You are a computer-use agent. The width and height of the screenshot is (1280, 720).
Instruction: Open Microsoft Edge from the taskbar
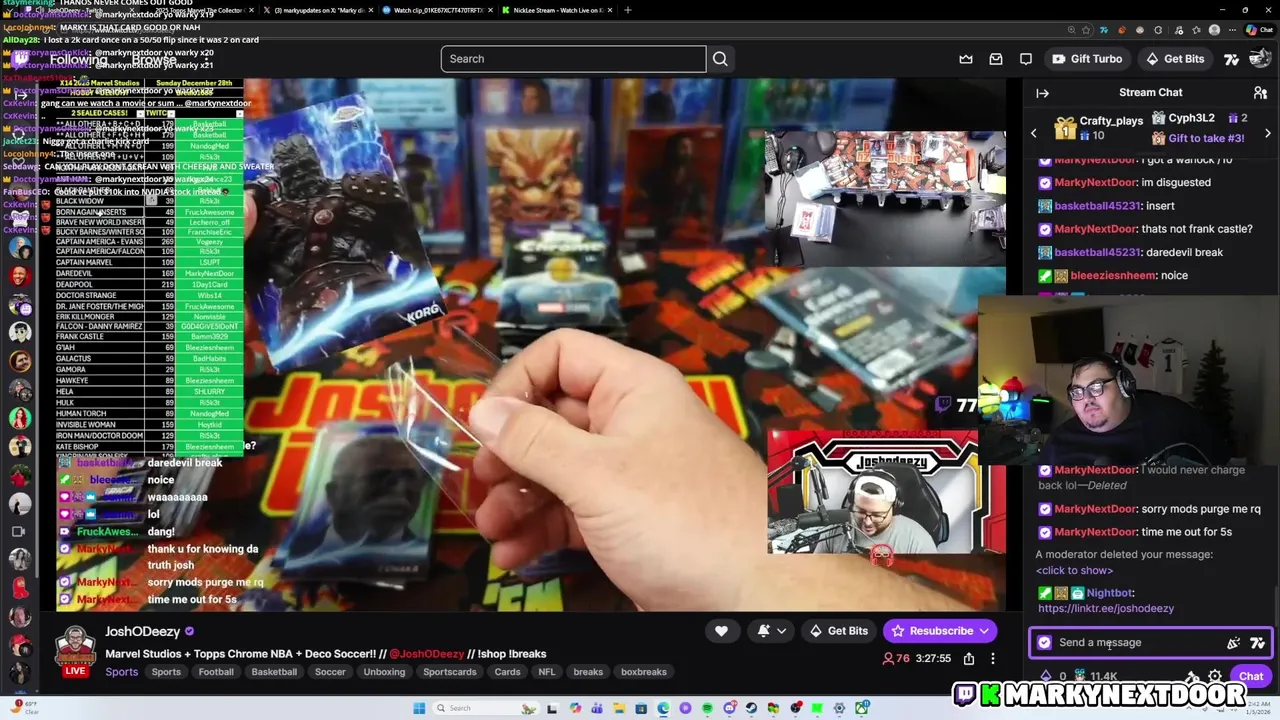coord(663,708)
